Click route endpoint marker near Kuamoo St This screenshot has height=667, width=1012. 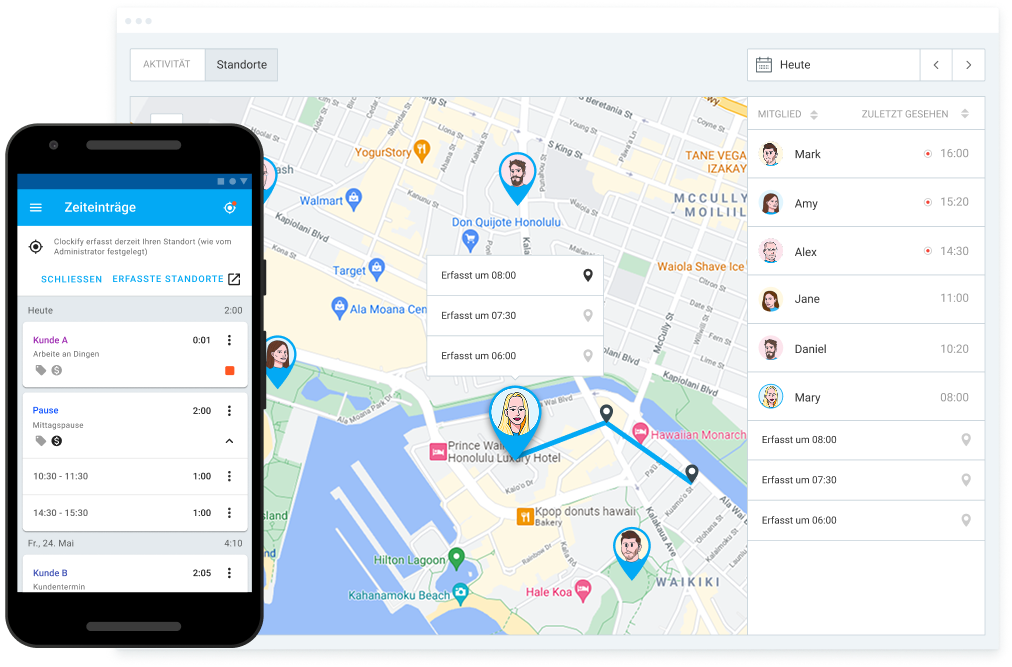click(691, 473)
